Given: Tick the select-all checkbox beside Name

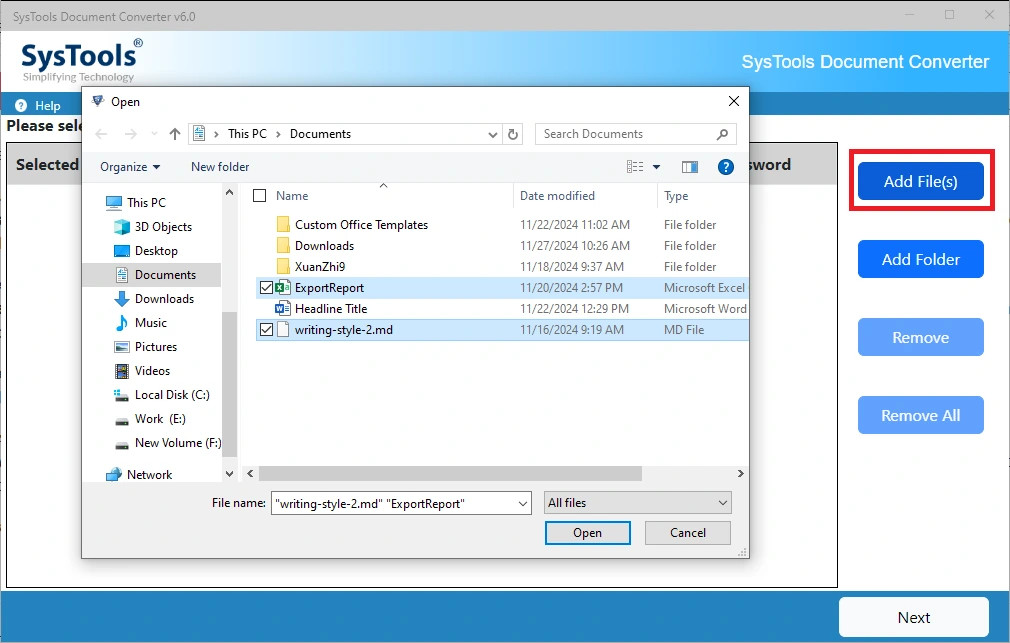Looking at the screenshot, I should coord(260,196).
